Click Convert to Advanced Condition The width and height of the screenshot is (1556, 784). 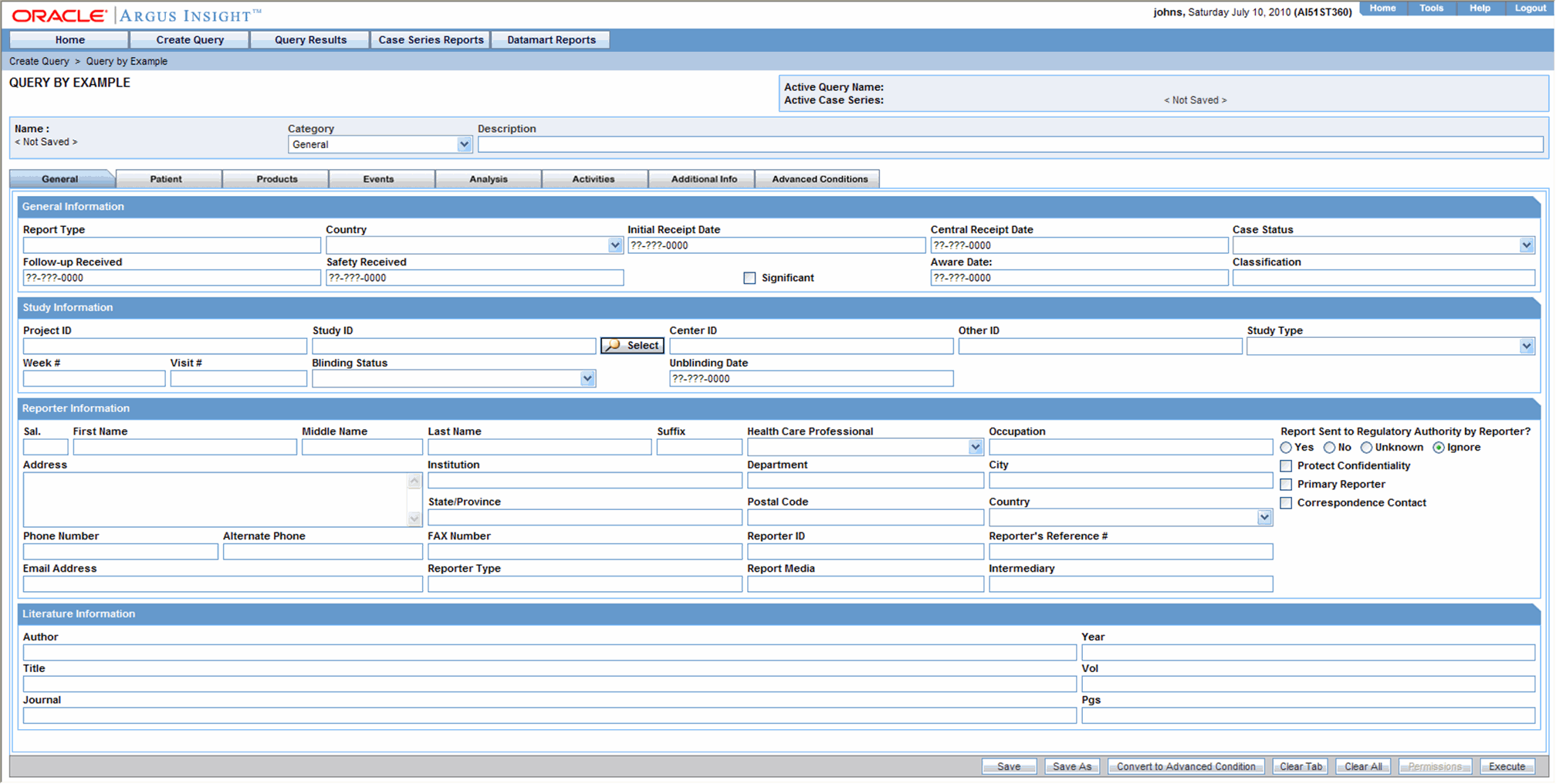[x=1186, y=766]
